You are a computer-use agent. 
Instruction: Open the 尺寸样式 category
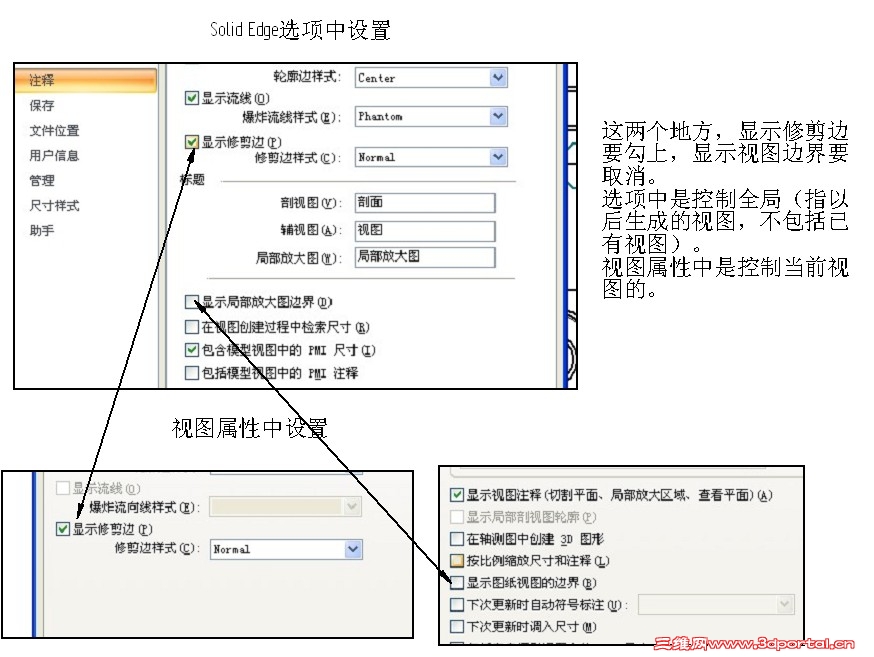[55, 206]
